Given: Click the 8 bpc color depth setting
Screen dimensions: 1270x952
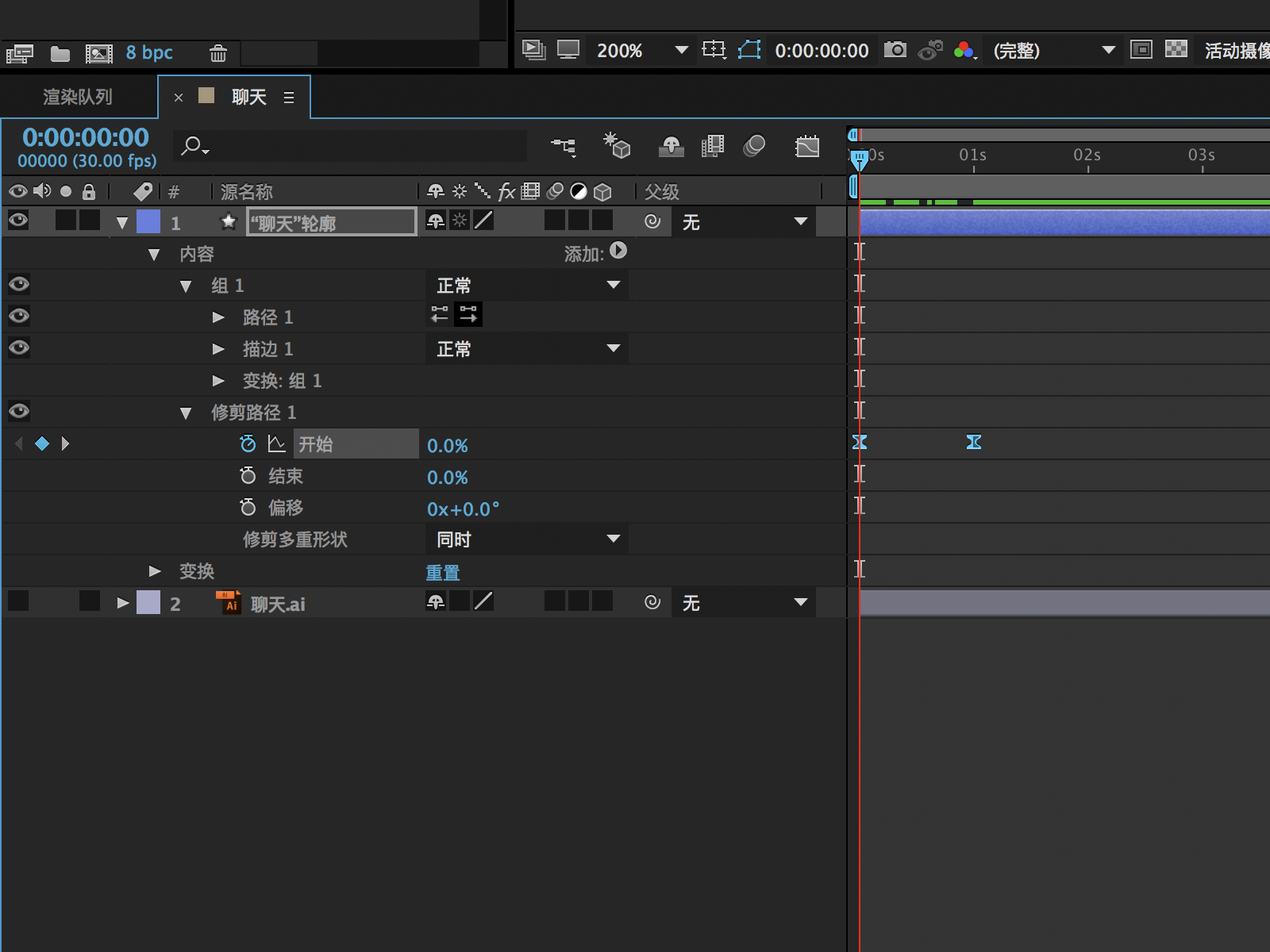Looking at the screenshot, I should coord(149,52).
